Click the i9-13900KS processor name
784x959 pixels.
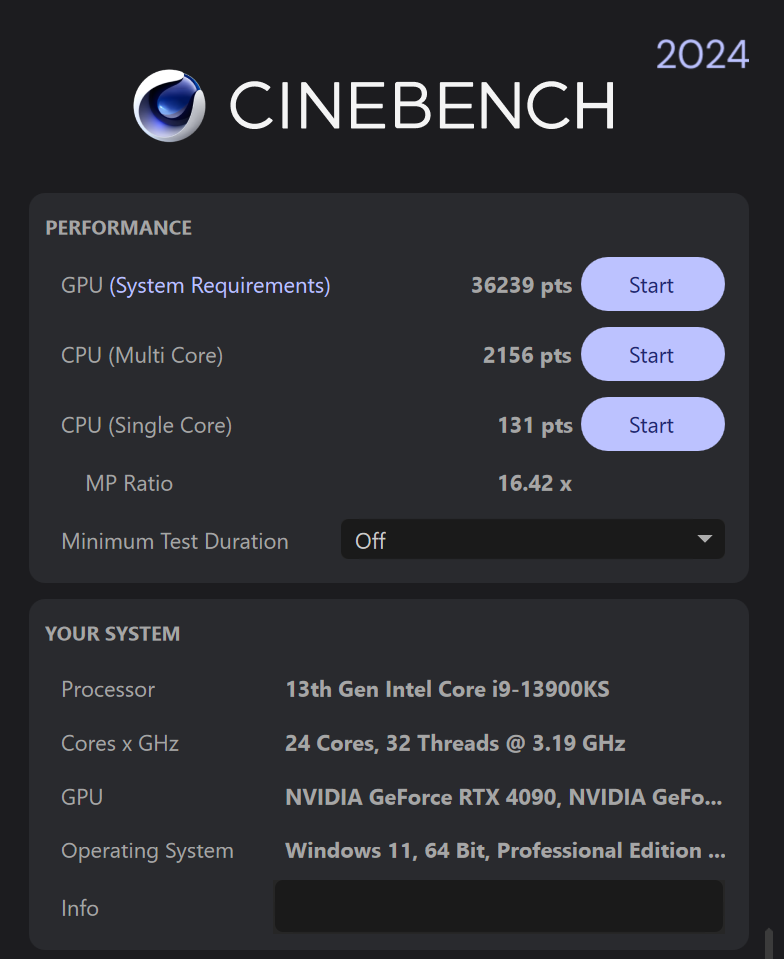pyautogui.click(x=447, y=690)
